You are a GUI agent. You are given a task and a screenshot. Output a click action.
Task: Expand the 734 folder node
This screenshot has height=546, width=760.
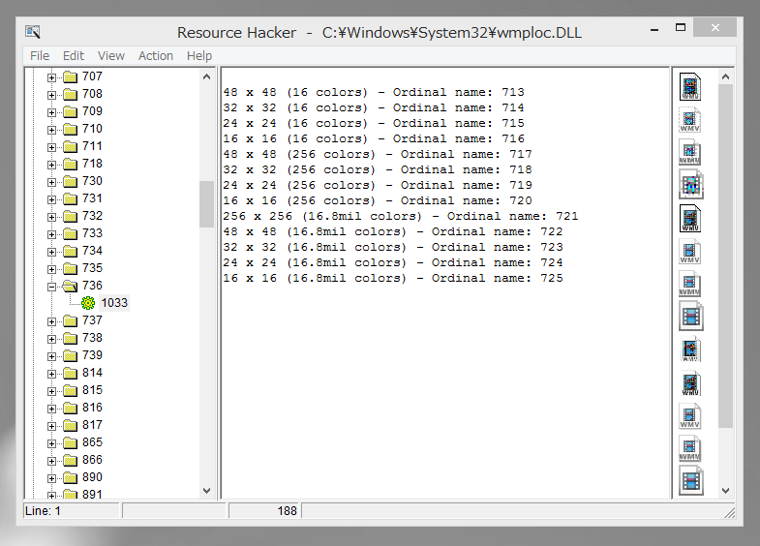(x=51, y=252)
